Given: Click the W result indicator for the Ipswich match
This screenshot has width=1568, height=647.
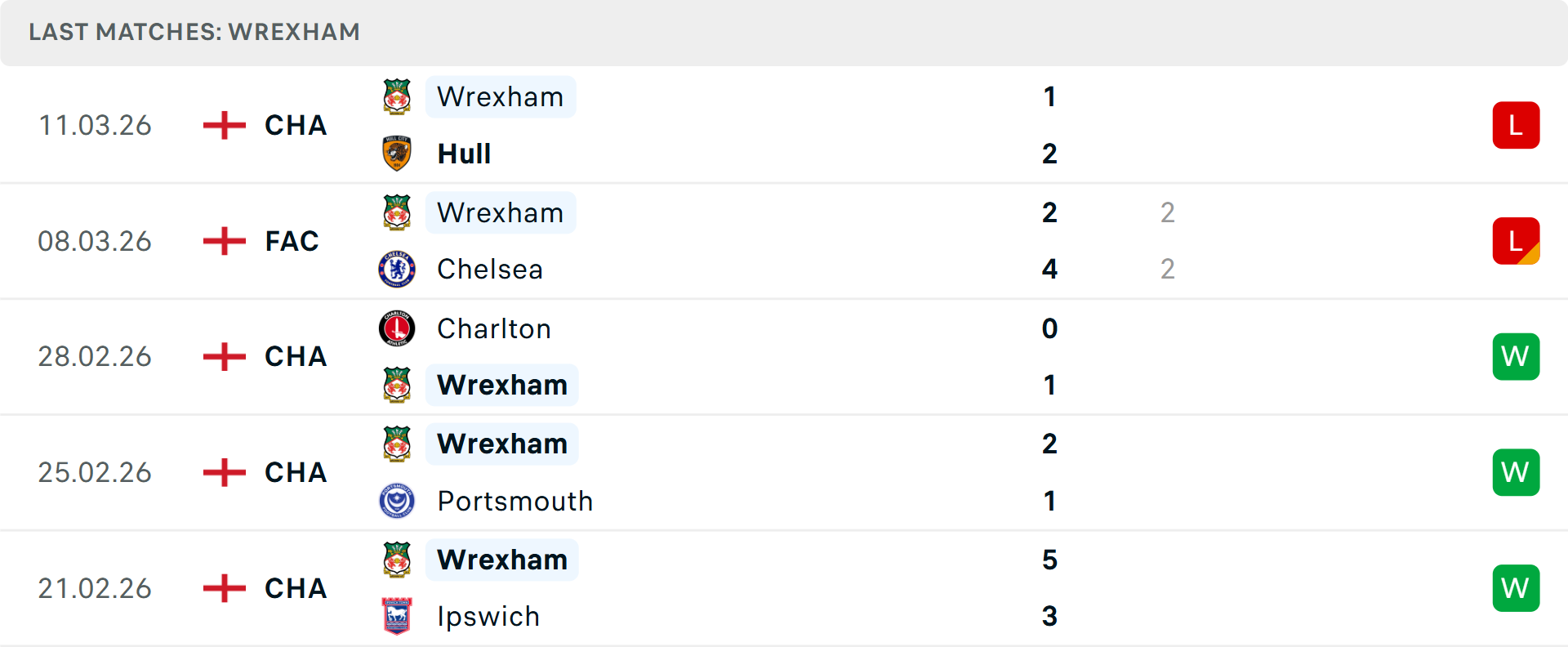Looking at the screenshot, I should [1516, 587].
